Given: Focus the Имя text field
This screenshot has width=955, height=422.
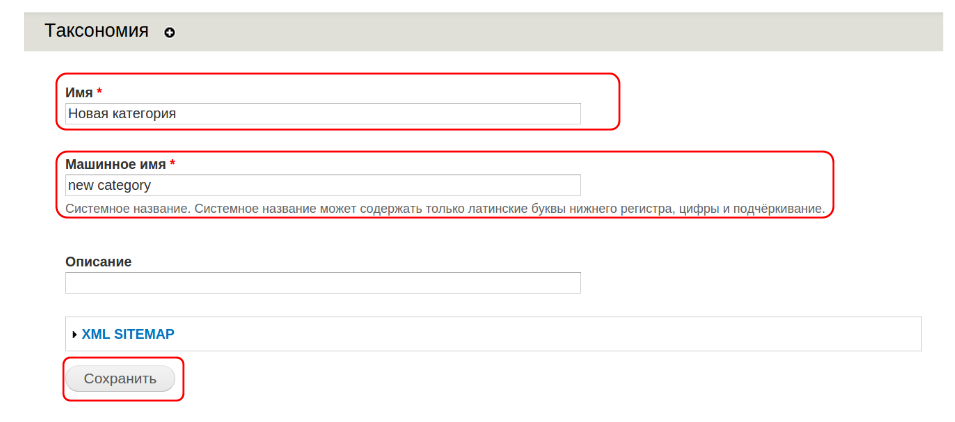Looking at the screenshot, I should coord(322,114).
